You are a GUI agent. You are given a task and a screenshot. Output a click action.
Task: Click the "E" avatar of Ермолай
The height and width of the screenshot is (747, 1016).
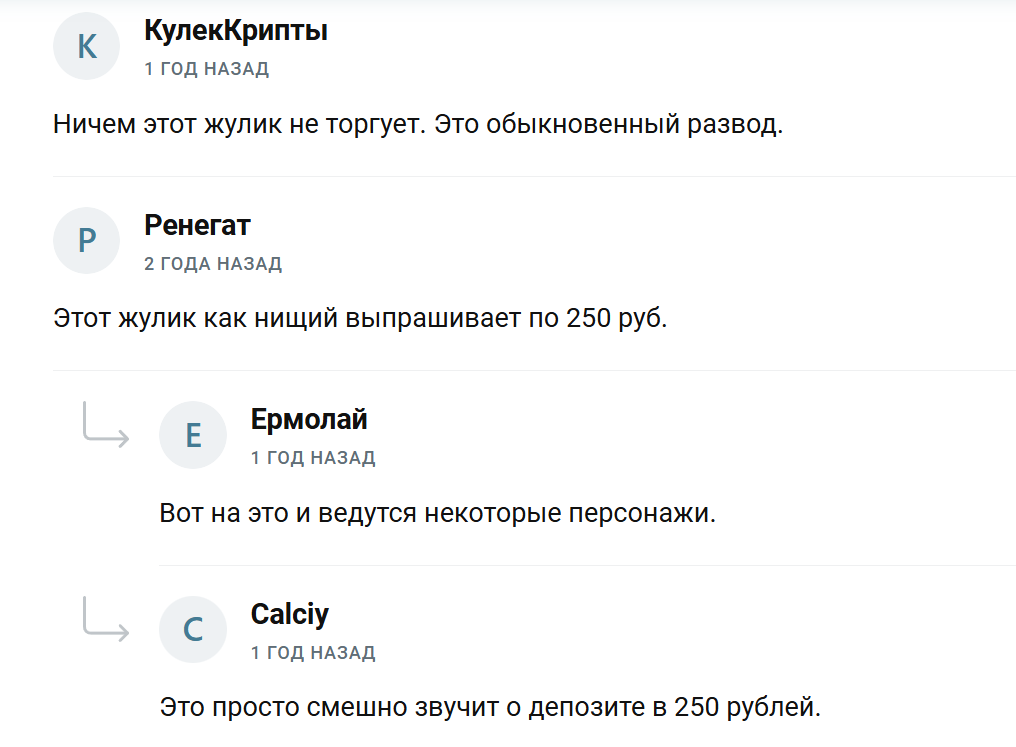coord(193,435)
